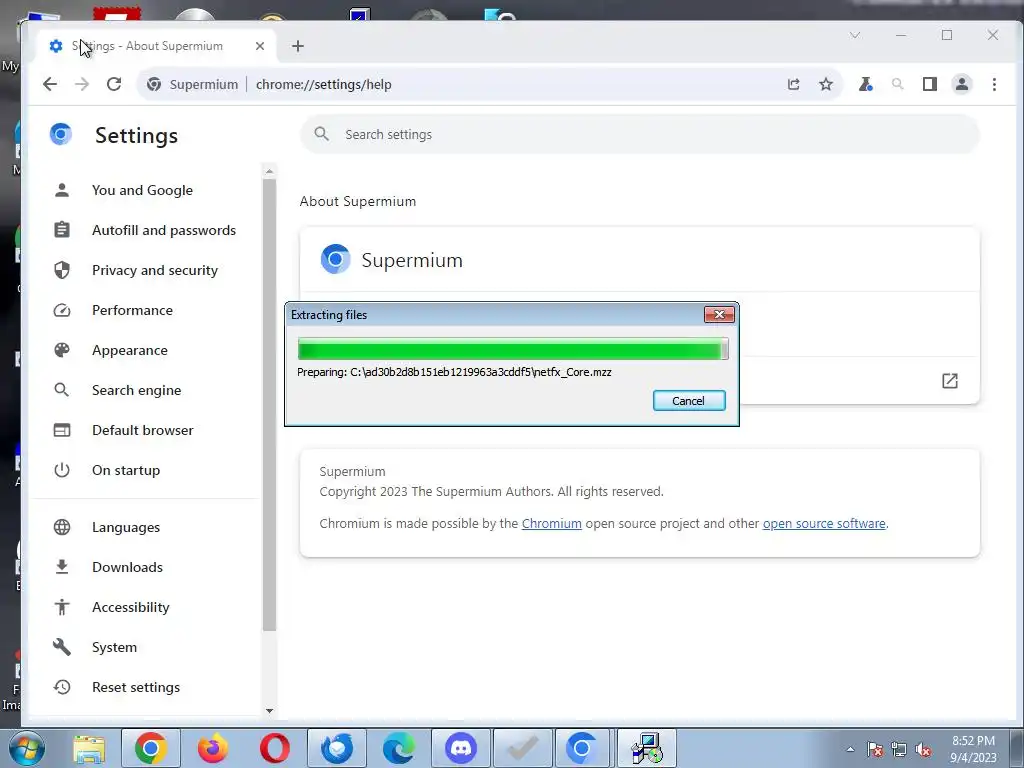Open You and Google settings
The height and width of the screenshot is (768, 1024).
point(142,190)
